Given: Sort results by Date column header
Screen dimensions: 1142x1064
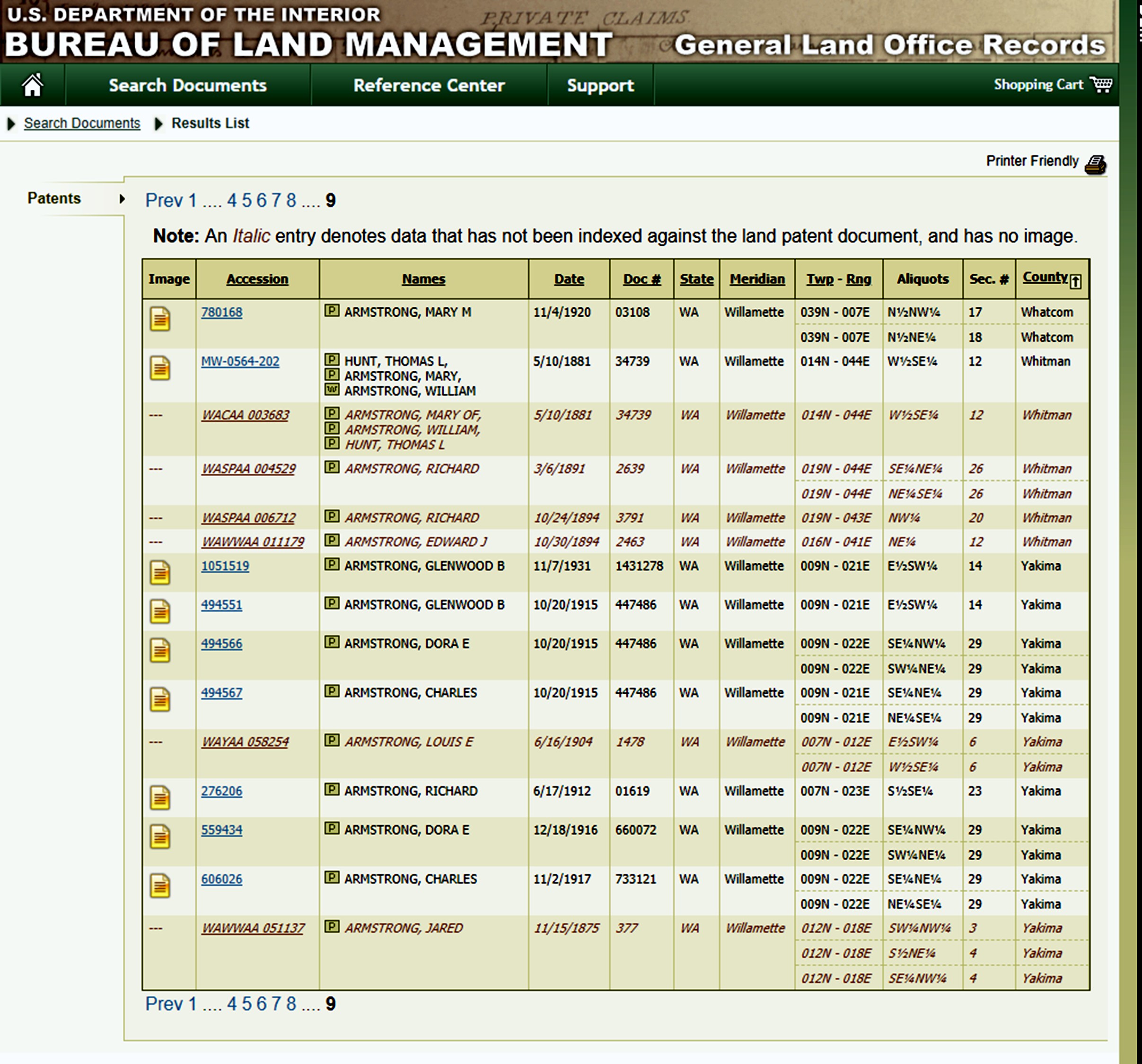Looking at the screenshot, I should point(569,279).
